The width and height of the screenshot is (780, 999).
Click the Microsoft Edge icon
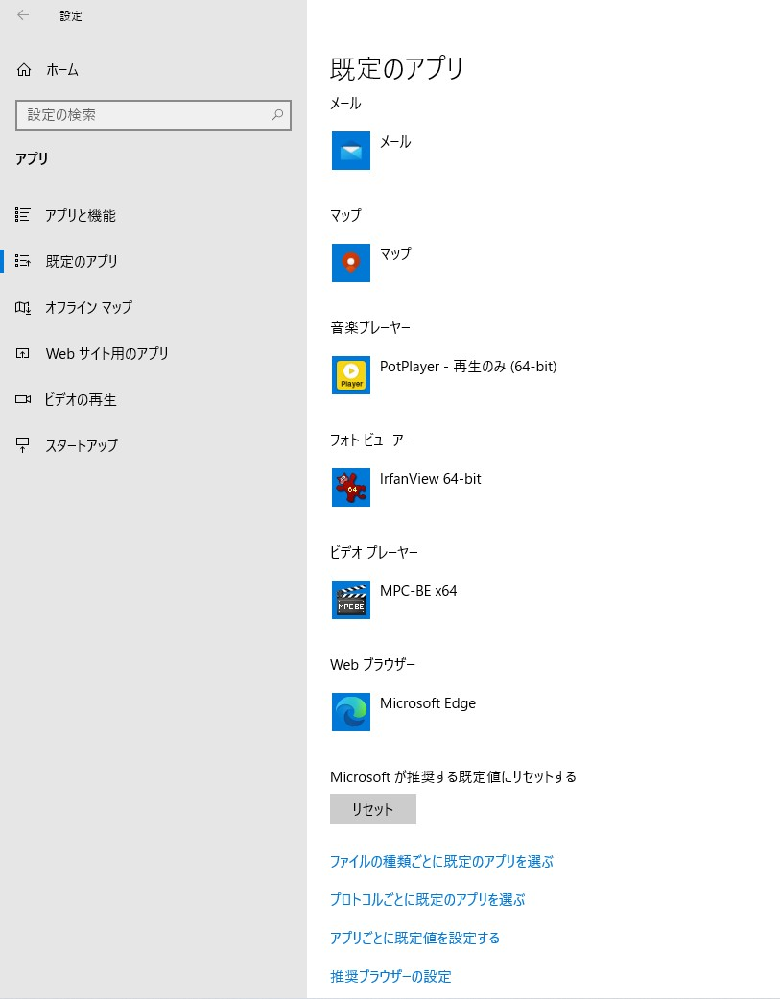click(x=350, y=712)
